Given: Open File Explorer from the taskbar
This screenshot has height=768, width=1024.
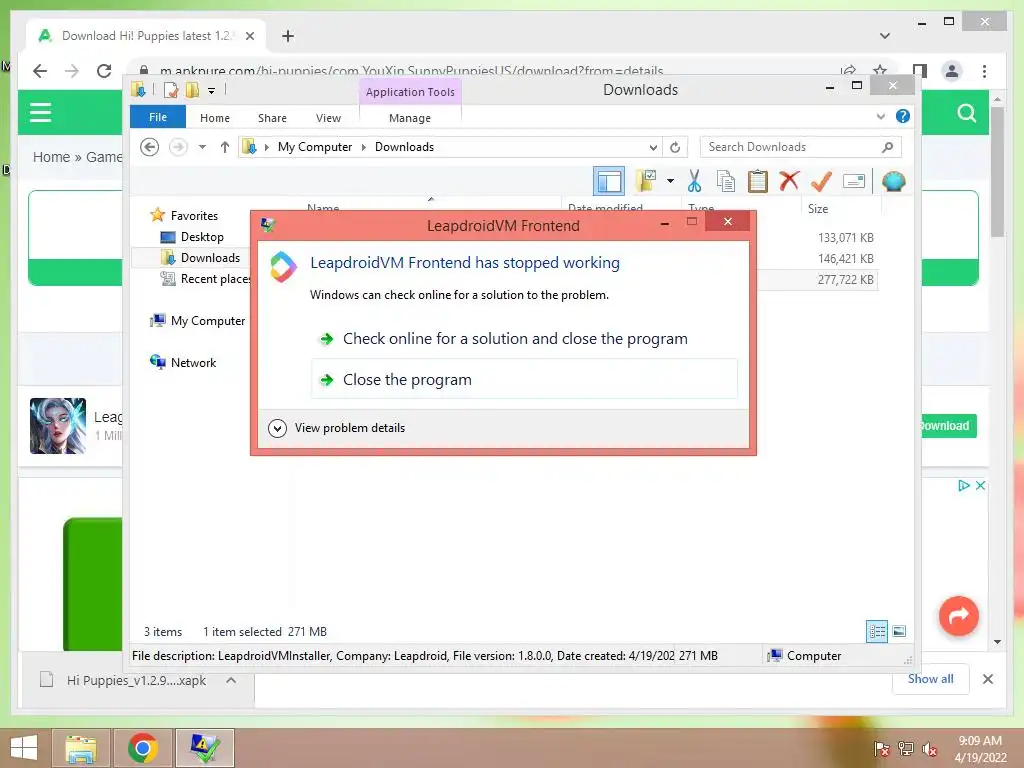Looking at the screenshot, I should coord(80,748).
